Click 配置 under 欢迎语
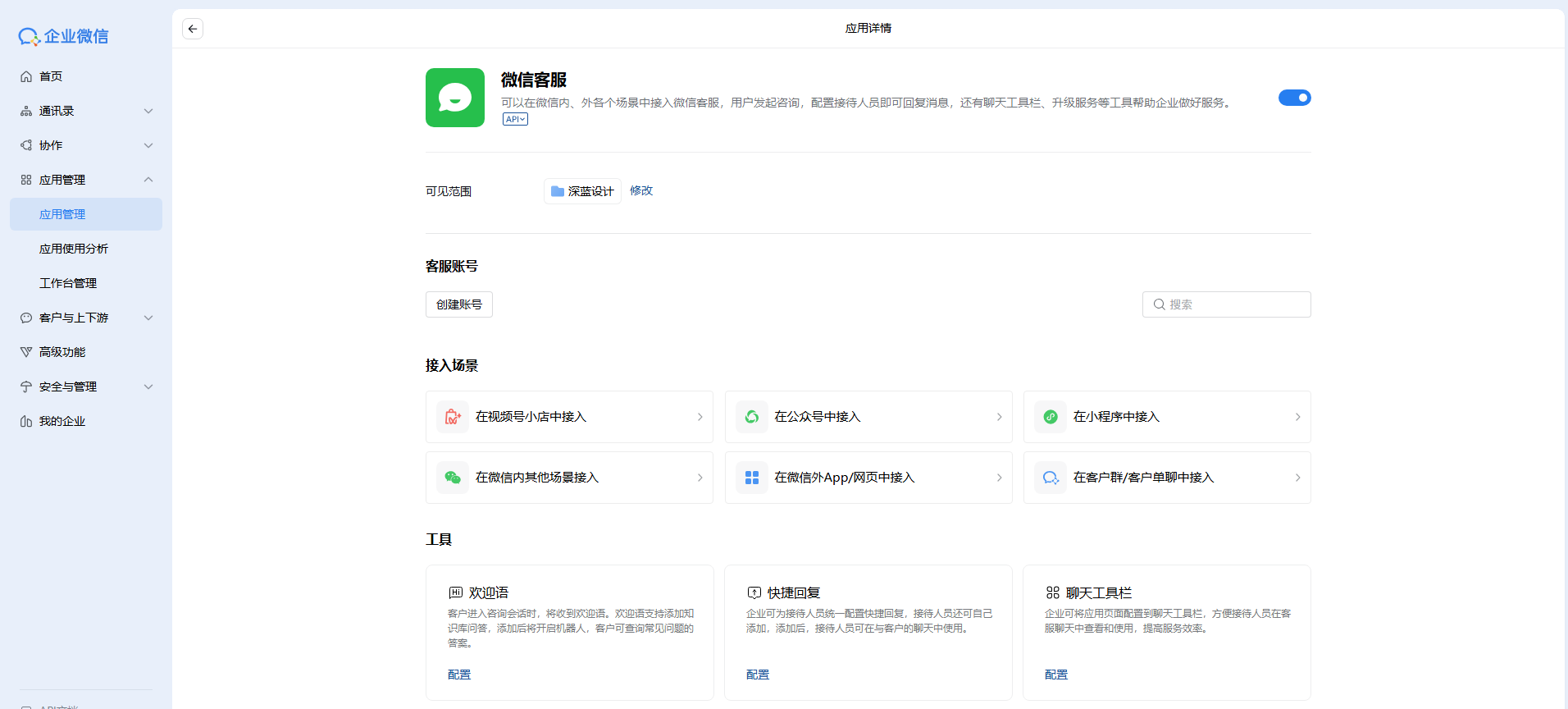The height and width of the screenshot is (709, 1568). point(459,675)
